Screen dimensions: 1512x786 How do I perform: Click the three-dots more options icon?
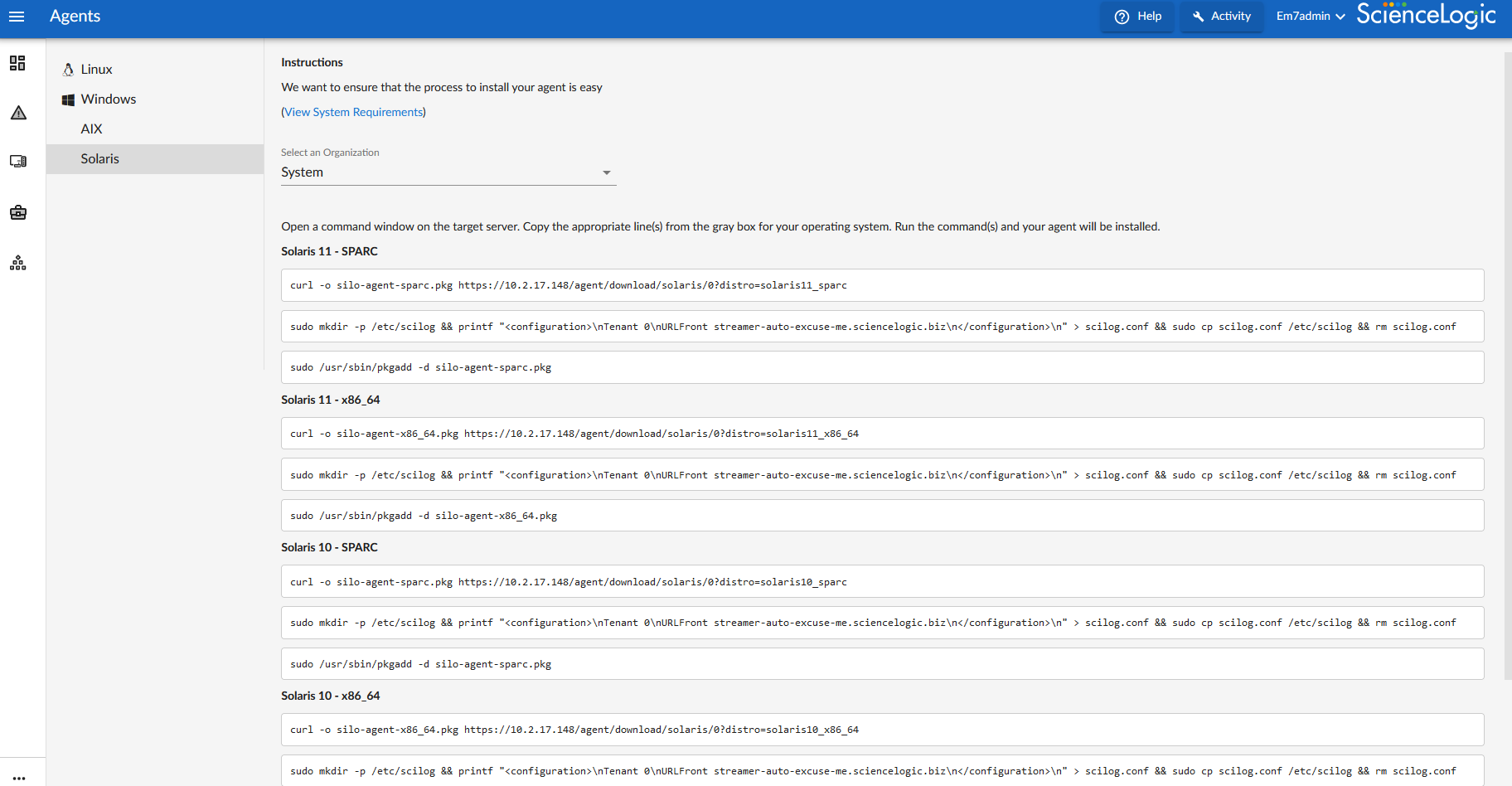click(x=19, y=778)
